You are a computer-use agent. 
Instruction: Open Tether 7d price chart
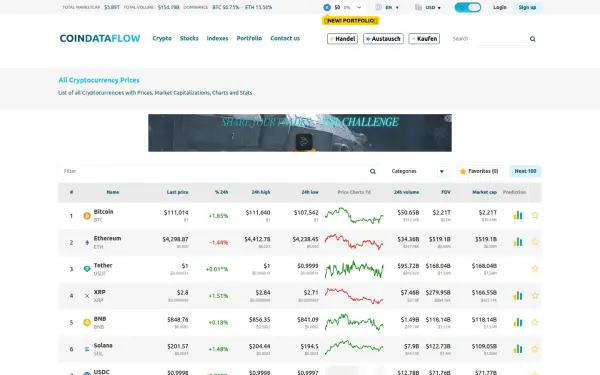354,269
